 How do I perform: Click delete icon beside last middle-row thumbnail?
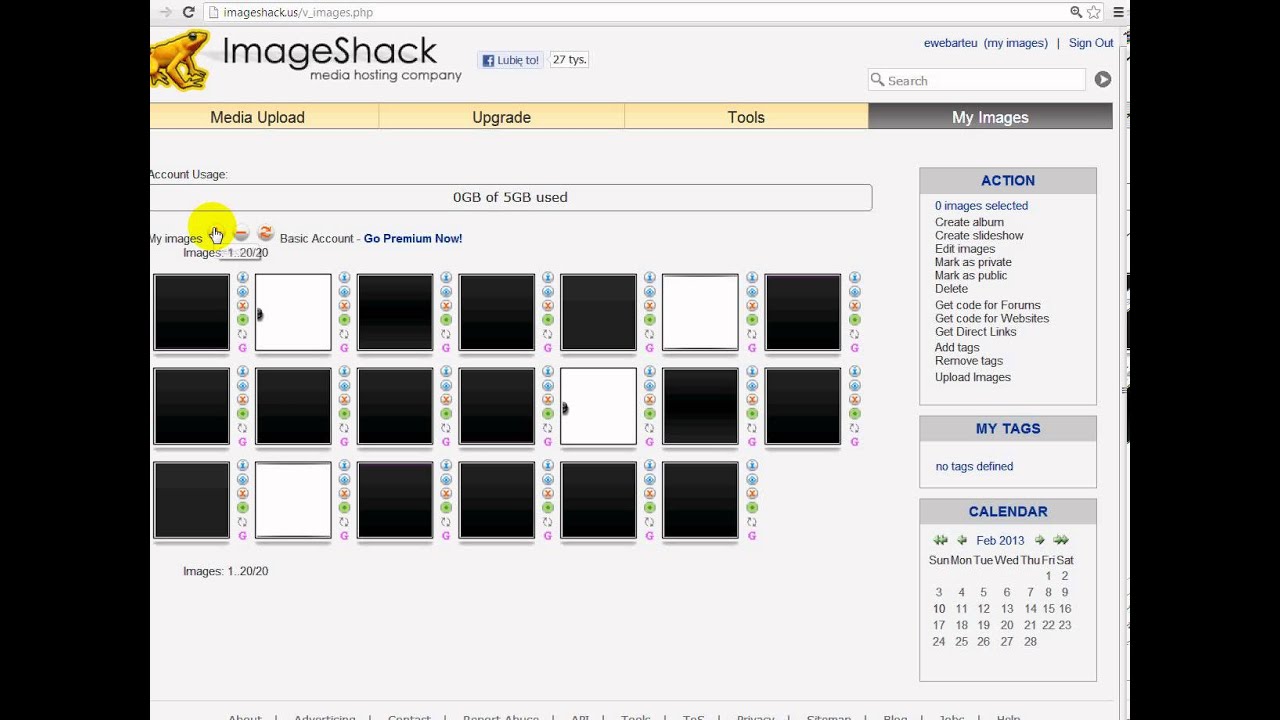click(x=854, y=400)
